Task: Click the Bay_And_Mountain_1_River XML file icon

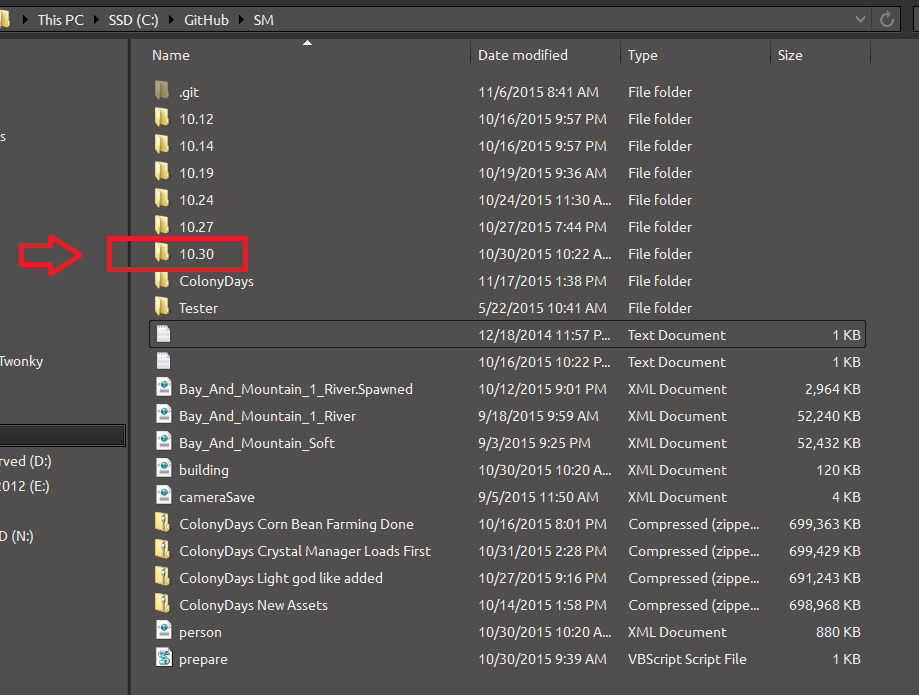Action: [x=164, y=414]
